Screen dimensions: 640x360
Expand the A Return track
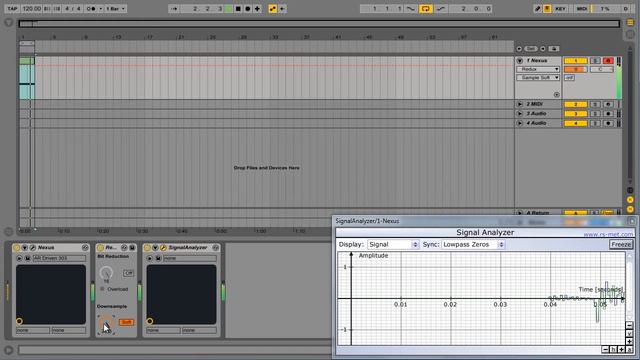(520, 213)
